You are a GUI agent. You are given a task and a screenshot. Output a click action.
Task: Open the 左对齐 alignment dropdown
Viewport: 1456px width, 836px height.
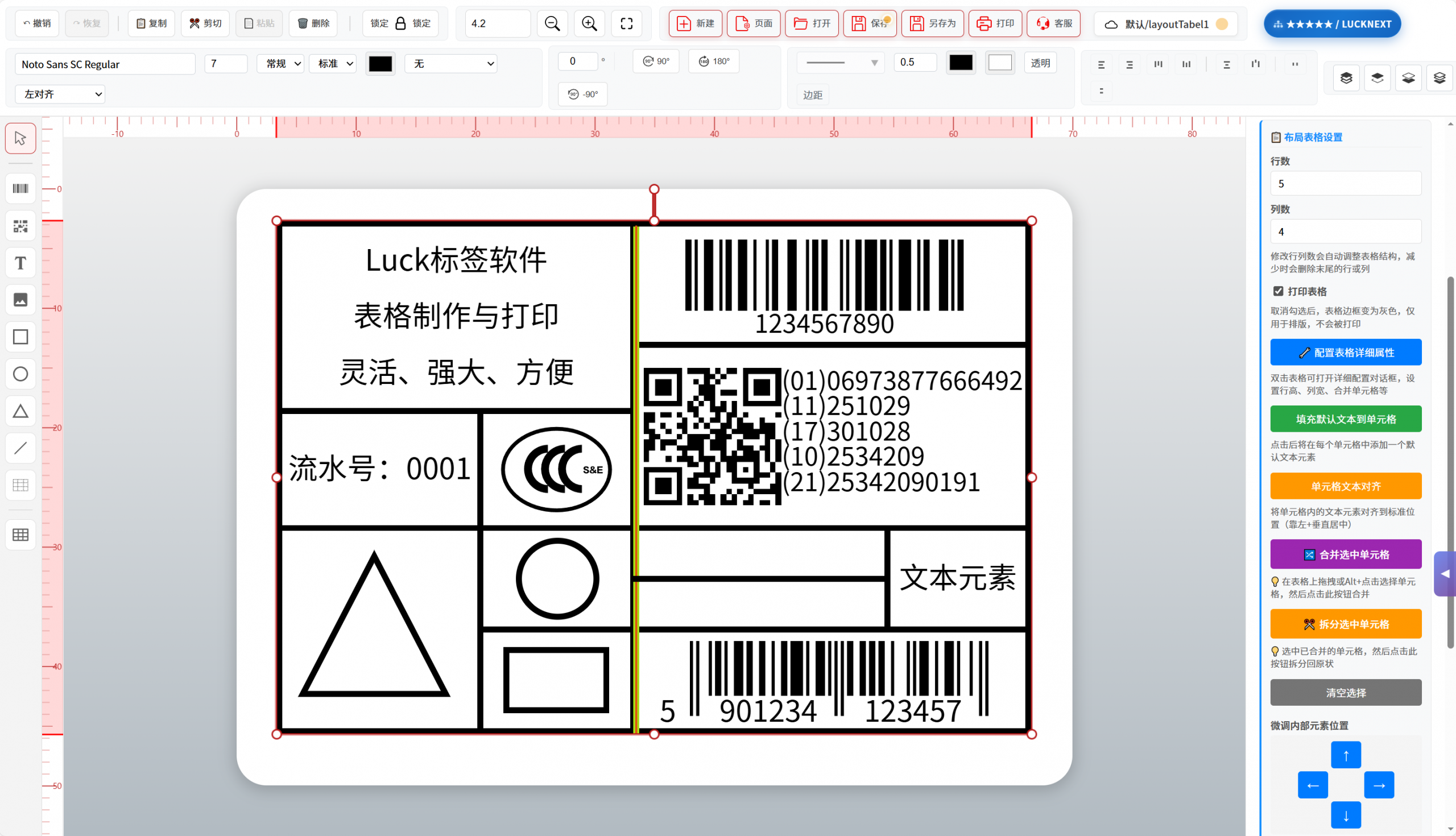[x=60, y=94]
